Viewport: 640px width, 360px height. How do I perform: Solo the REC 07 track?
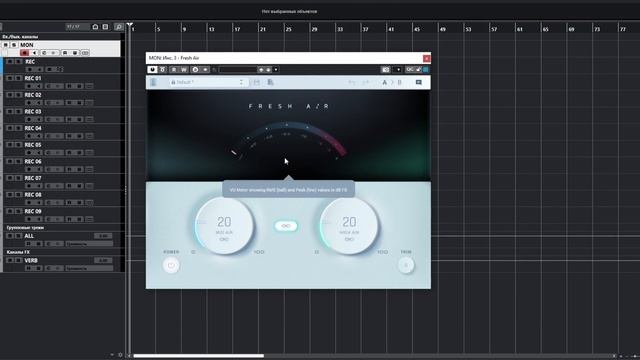[x=18, y=178]
